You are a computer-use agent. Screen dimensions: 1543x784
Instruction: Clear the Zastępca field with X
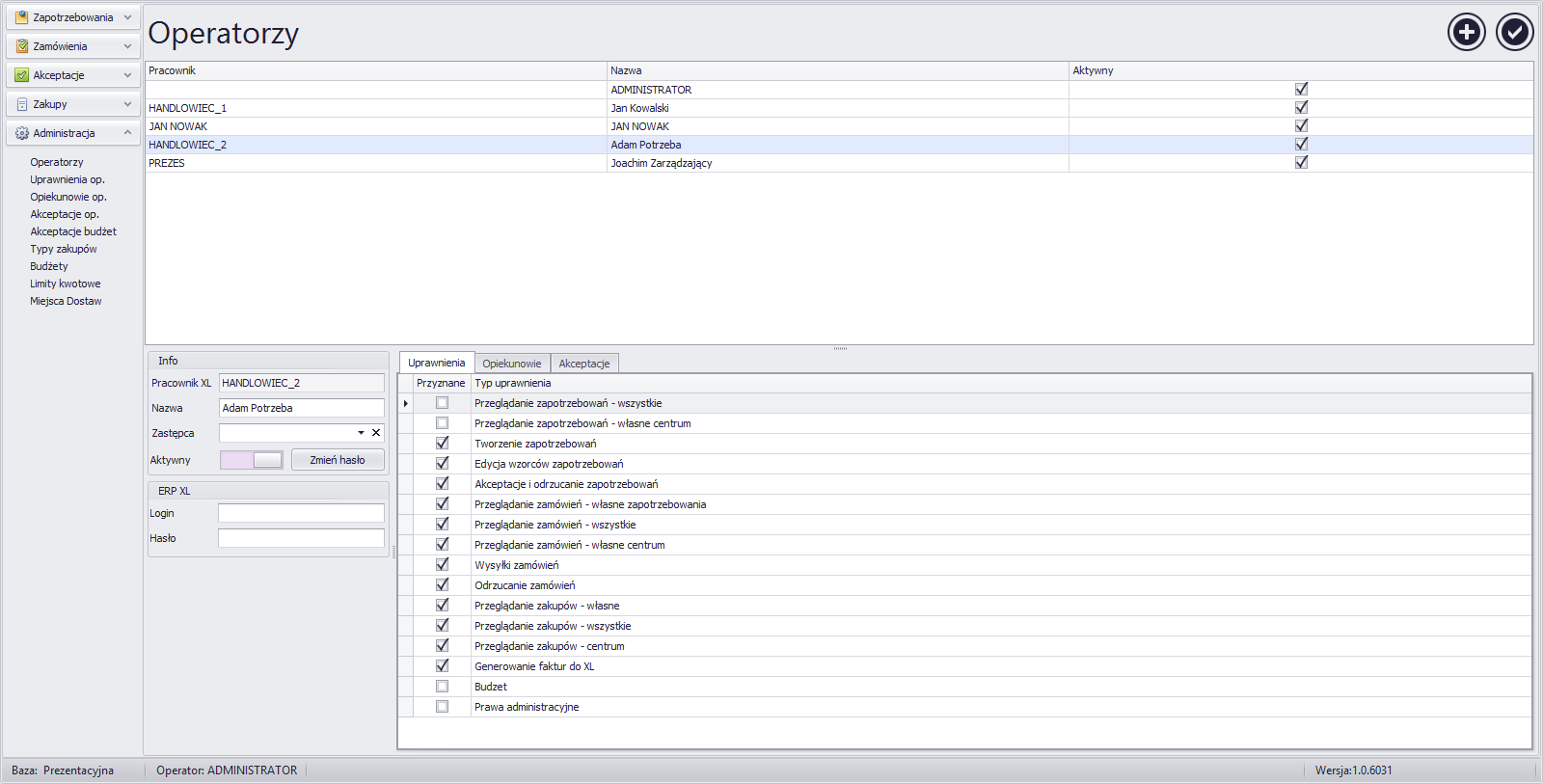(x=376, y=433)
